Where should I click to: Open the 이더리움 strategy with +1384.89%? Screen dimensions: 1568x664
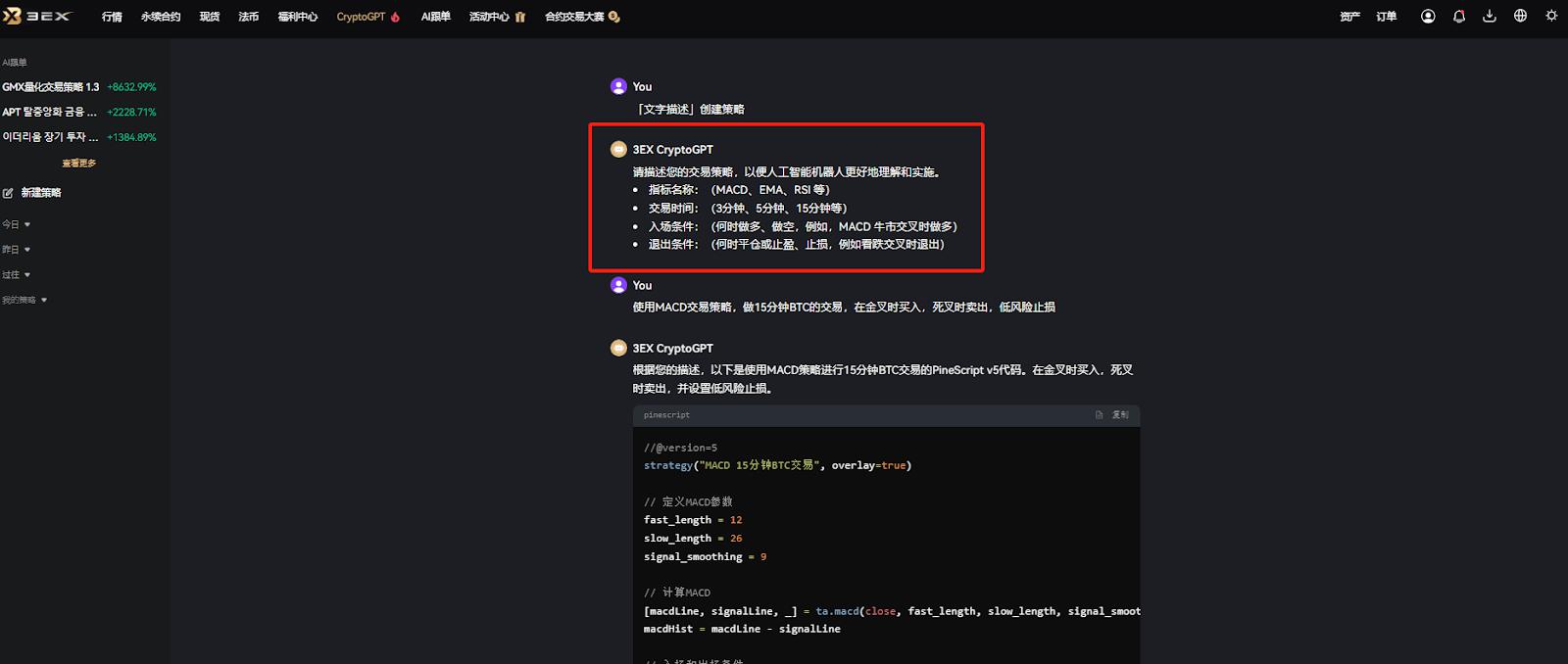click(x=51, y=137)
